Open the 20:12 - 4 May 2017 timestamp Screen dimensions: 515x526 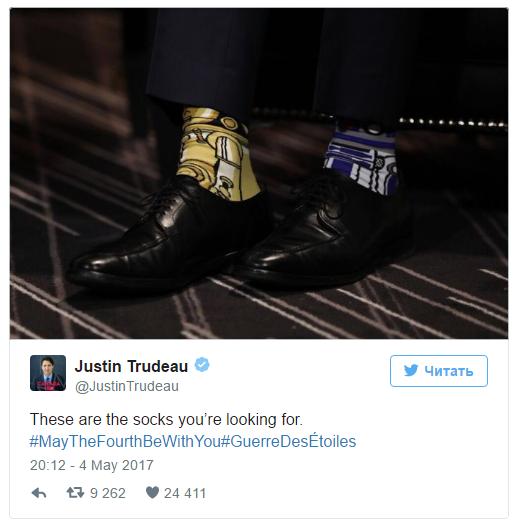[92, 465]
